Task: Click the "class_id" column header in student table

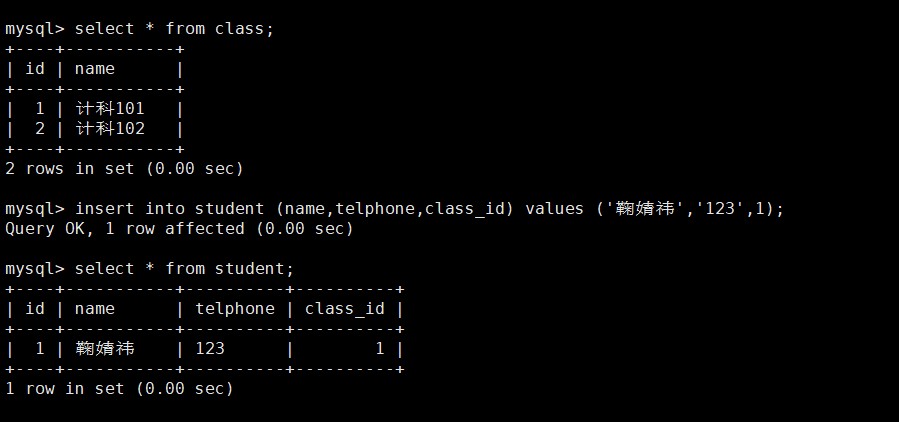Action: (x=344, y=309)
